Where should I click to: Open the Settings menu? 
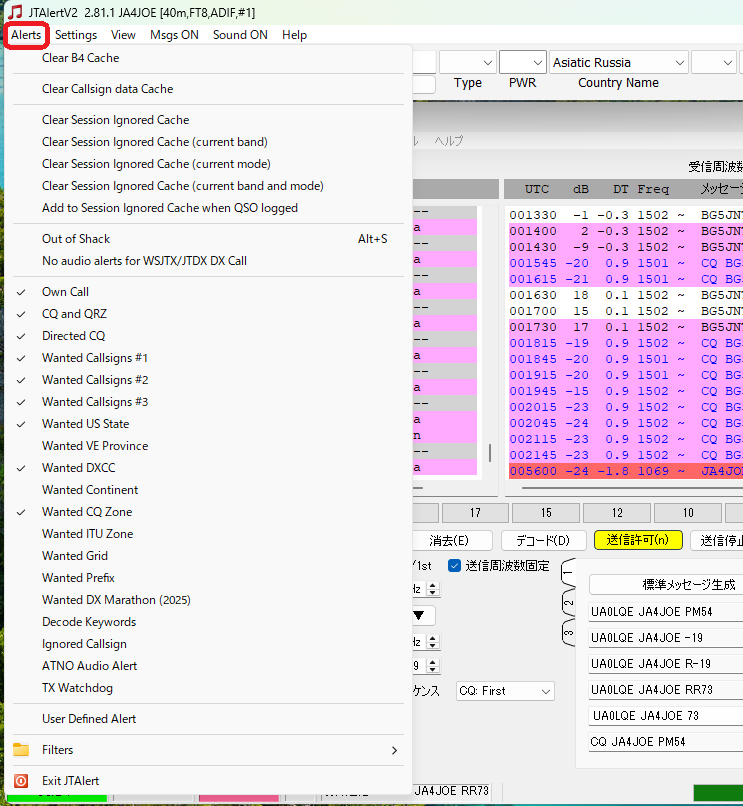pyautogui.click(x=76, y=35)
